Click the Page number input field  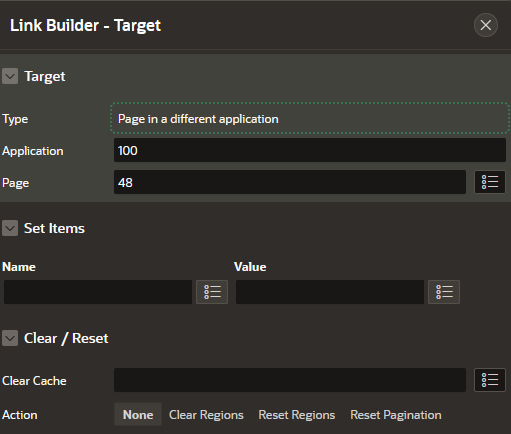(290, 182)
